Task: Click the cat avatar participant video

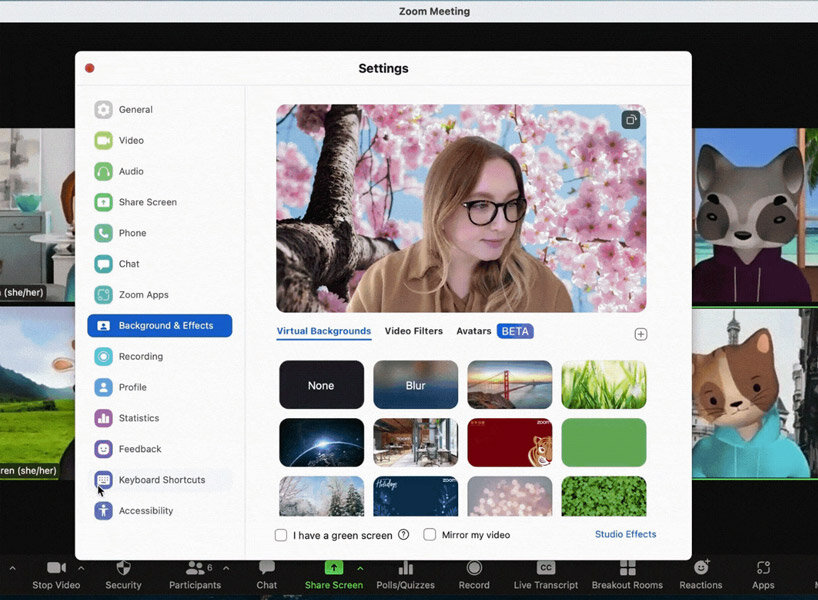Action: tap(754, 393)
